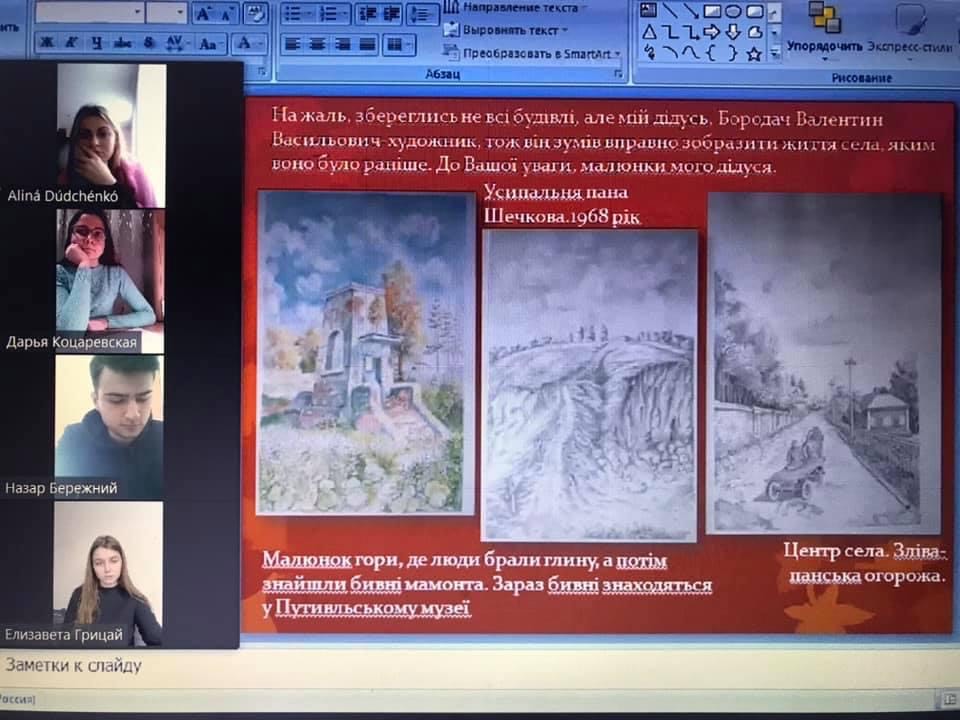This screenshot has width=960, height=720.
Task: Click Дарья Коцаревская video tile
Action: (x=110, y=281)
